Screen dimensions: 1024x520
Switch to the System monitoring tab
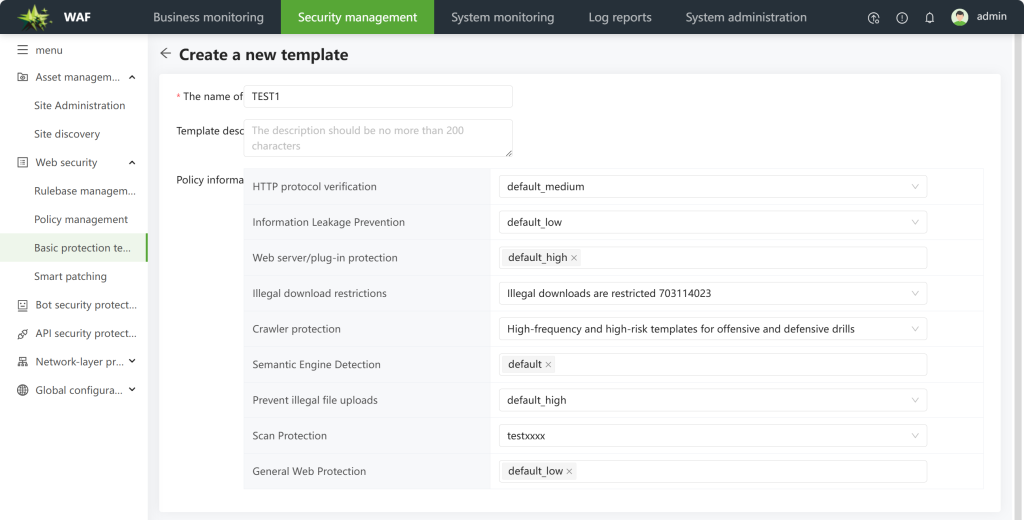(x=502, y=17)
